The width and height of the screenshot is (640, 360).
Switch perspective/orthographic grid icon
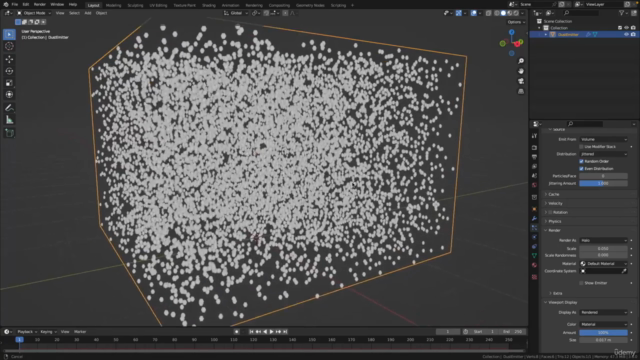tap(521, 91)
